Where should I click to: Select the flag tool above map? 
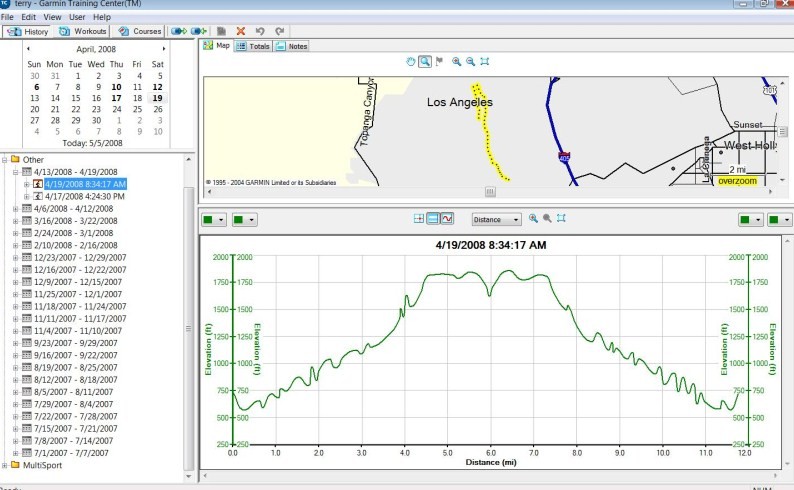point(440,62)
